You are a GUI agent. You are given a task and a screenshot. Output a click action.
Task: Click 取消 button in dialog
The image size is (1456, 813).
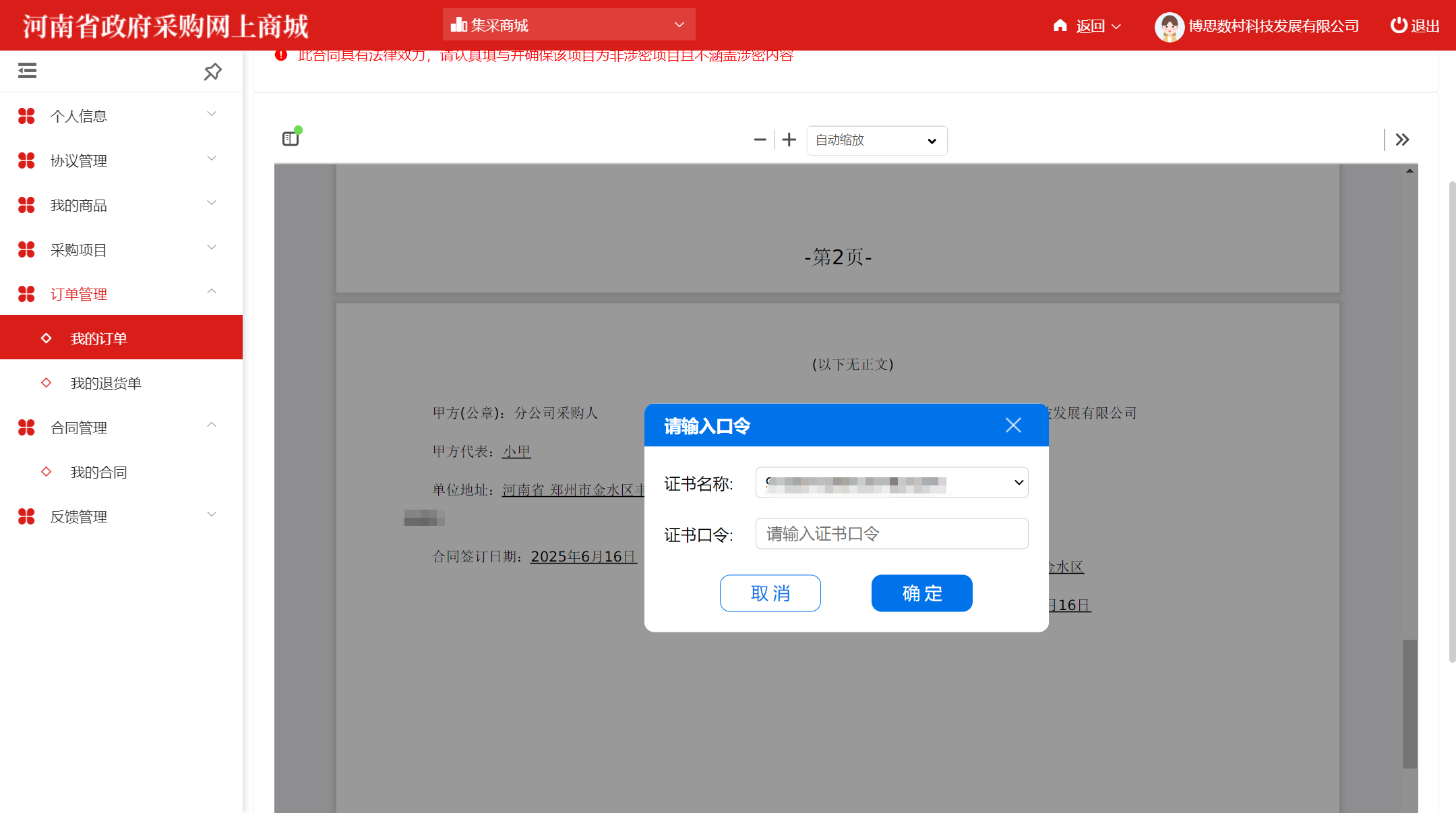coord(770,593)
